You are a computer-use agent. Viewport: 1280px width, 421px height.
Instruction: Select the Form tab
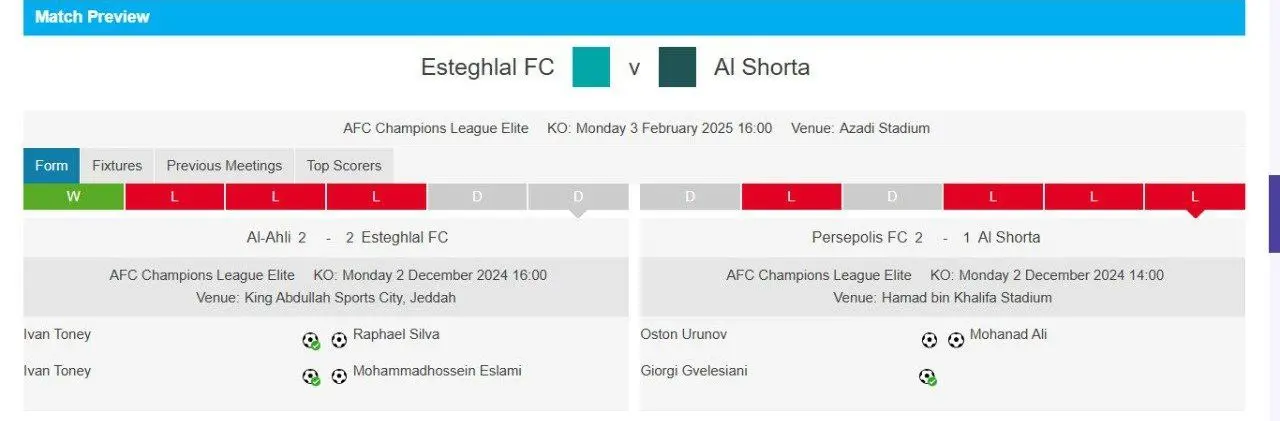pyautogui.click(x=51, y=166)
